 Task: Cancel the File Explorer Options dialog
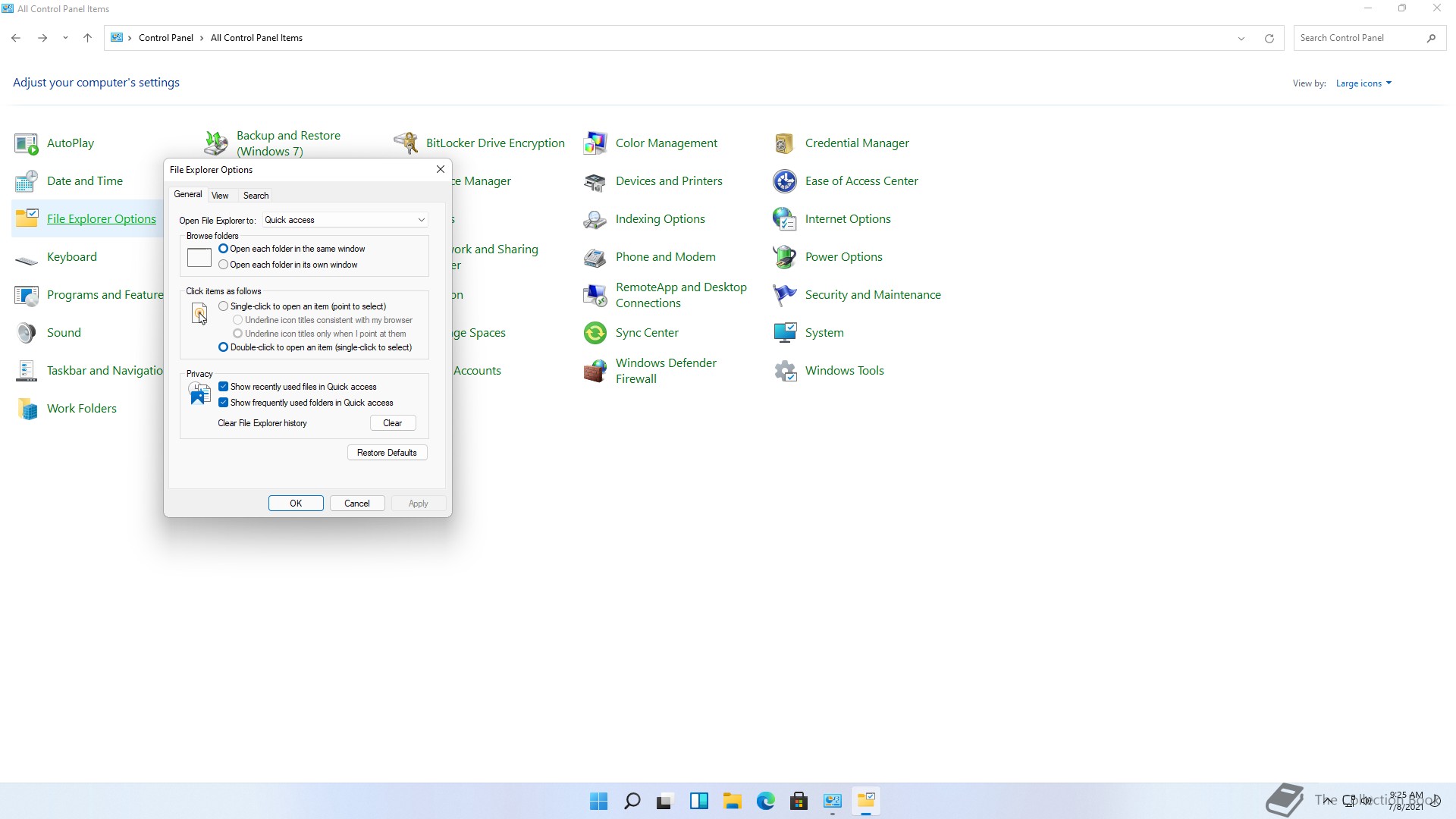pos(357,504)
